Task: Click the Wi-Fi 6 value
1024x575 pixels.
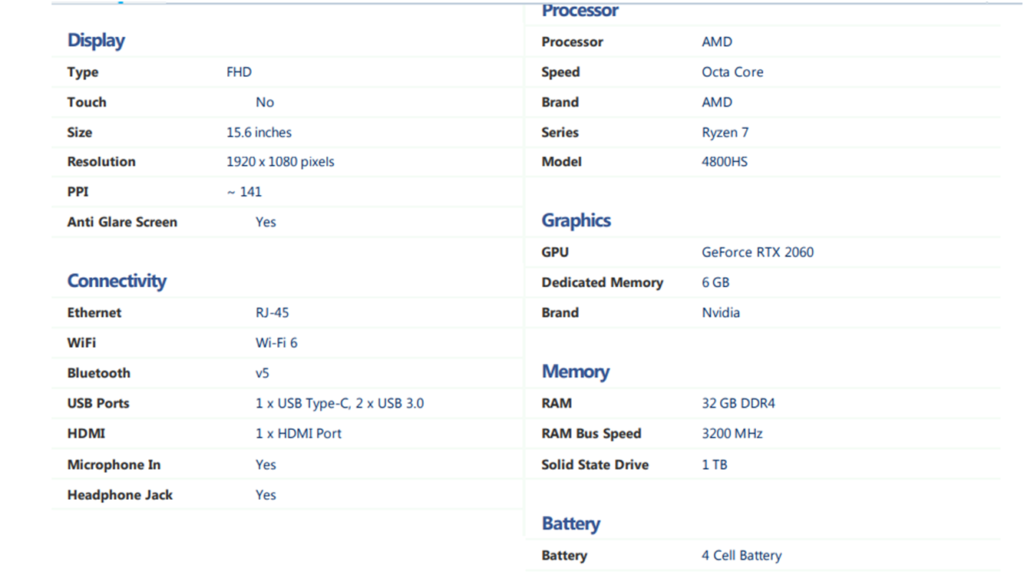Action: (x=276, y=343)
